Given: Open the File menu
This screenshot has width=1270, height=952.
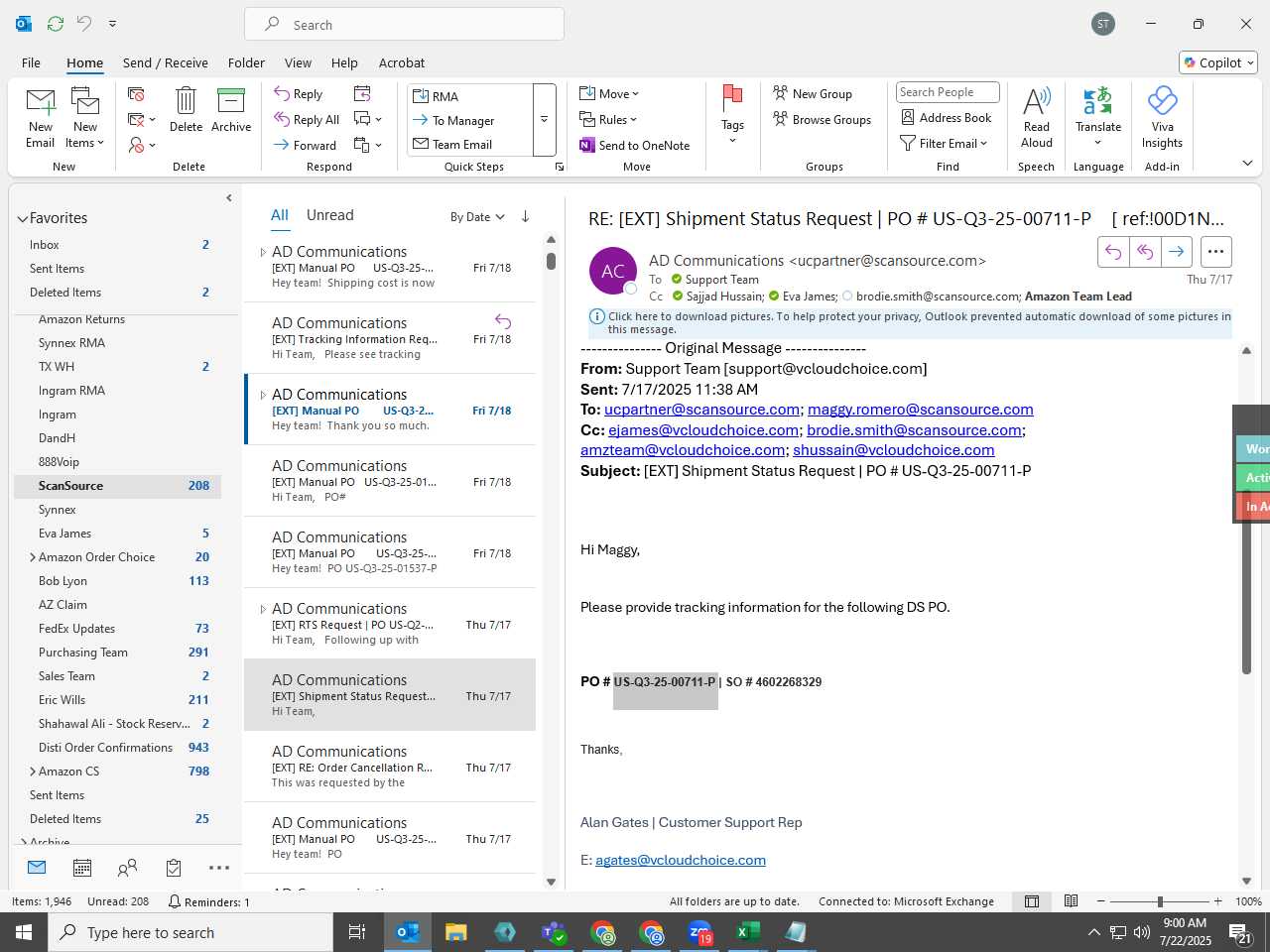Looking at the screenshot, I should click(31, 62).
